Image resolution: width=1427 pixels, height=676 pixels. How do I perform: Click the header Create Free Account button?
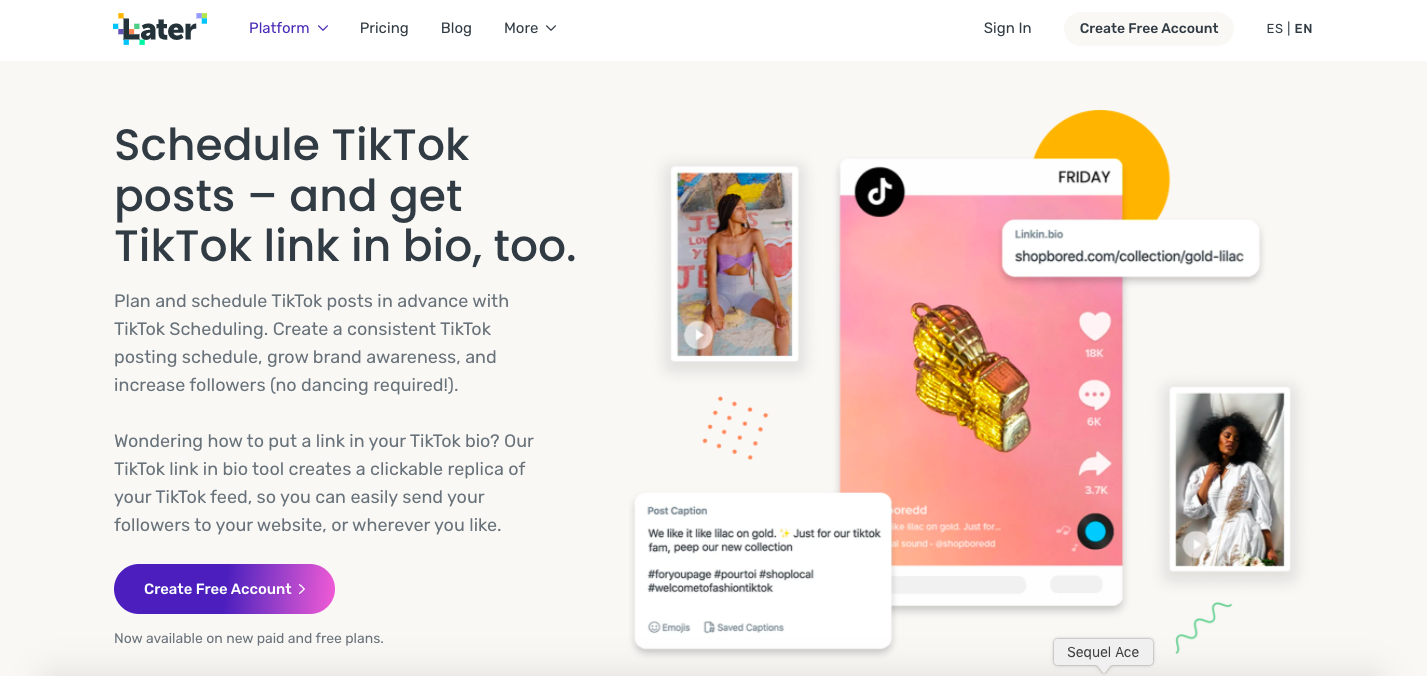pos(1149,28)
